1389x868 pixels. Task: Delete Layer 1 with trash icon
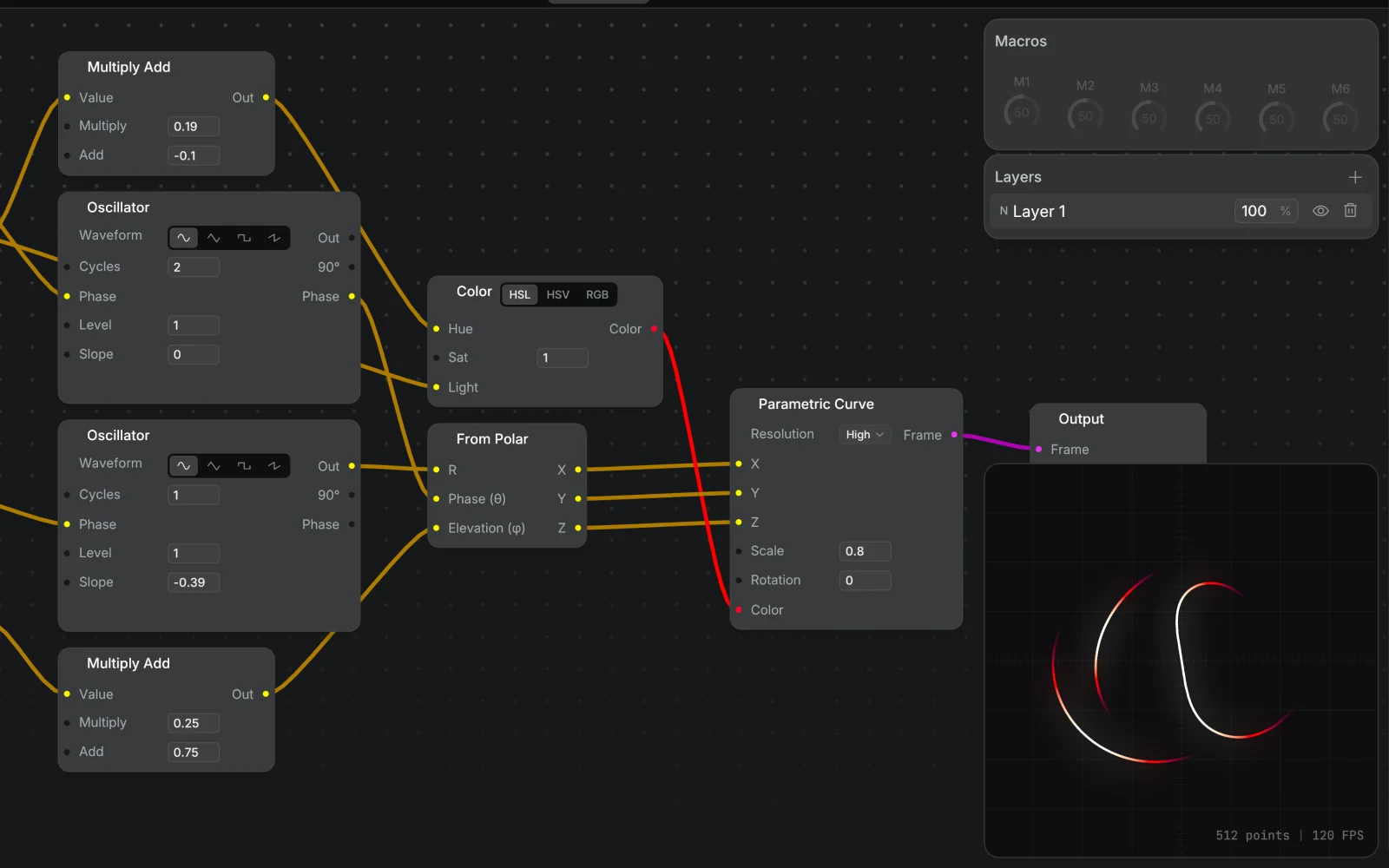1350,210
